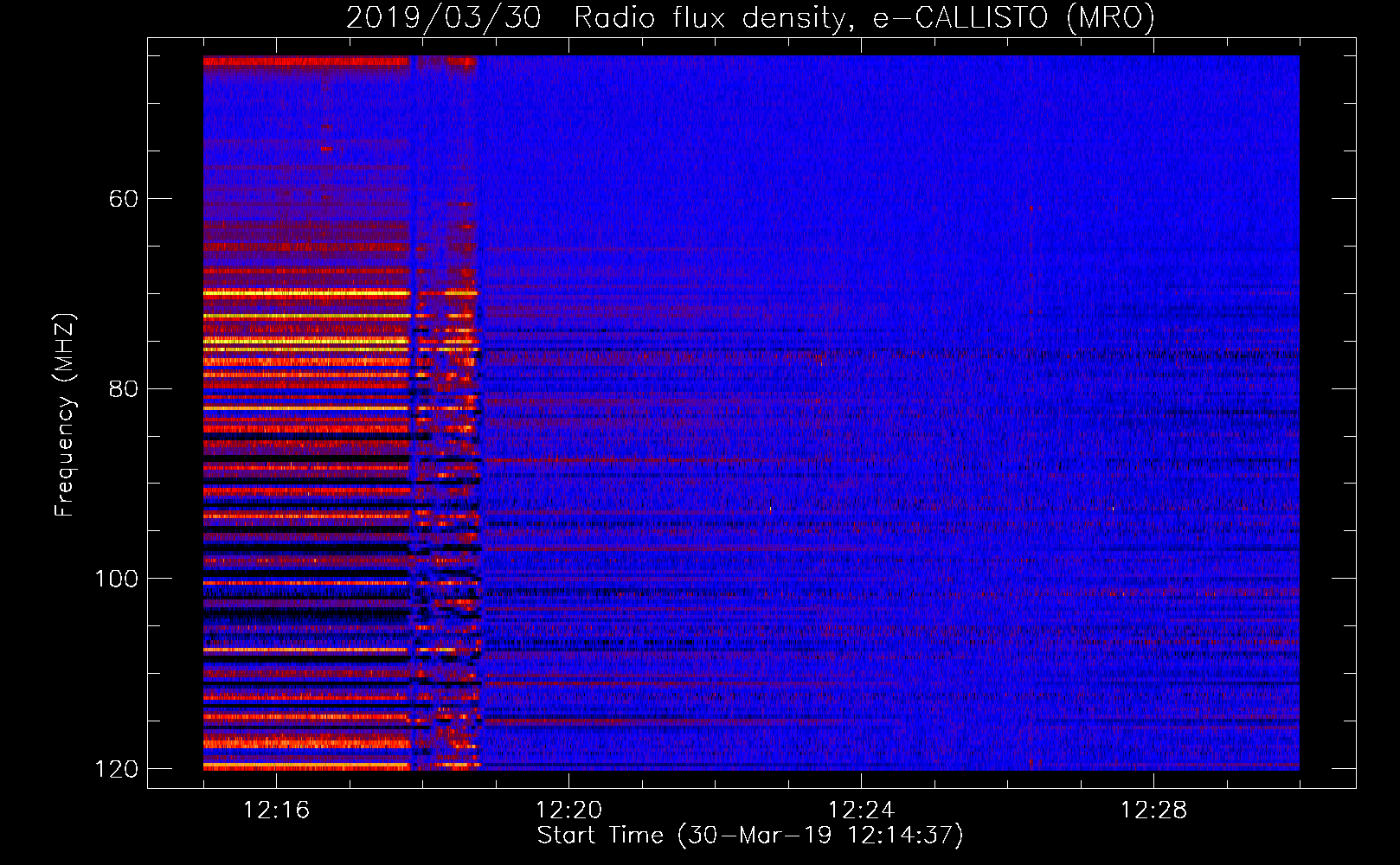
Task: Click the 12:28 time tick label
Action: (x=1153, y=811)
